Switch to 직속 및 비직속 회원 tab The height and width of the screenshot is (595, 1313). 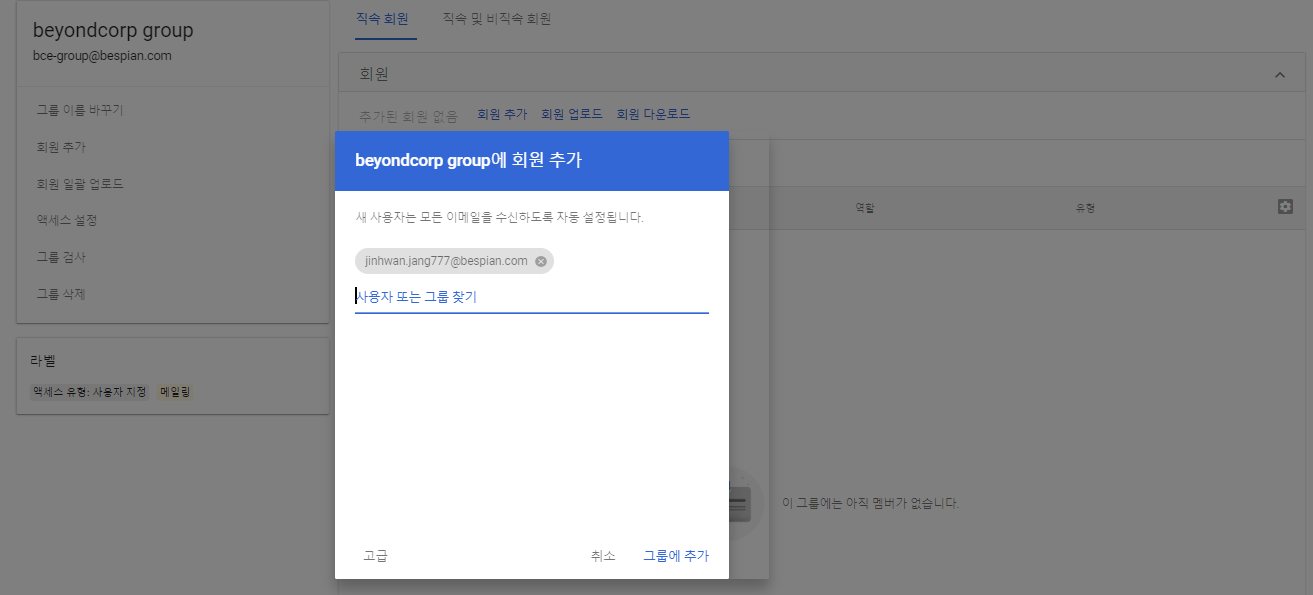(496, 19)
